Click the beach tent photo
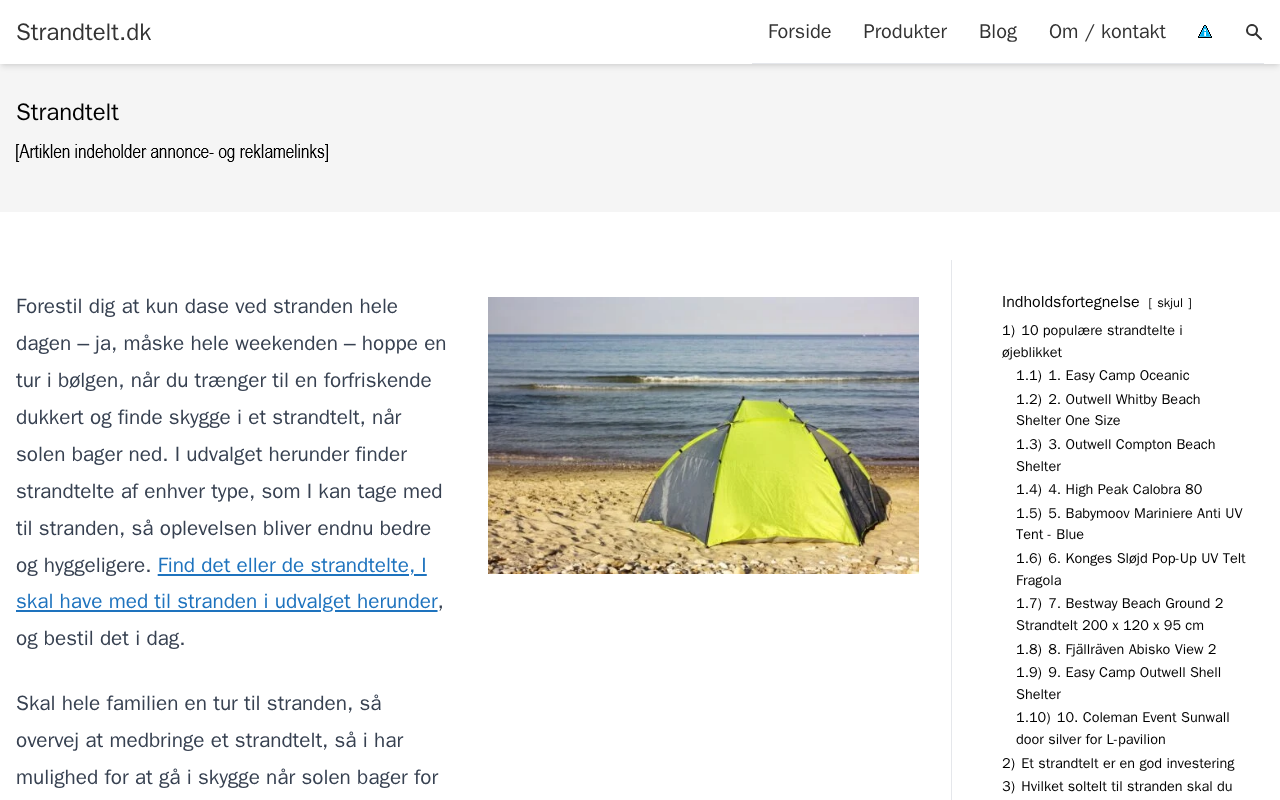This screenshot has height=800, width=1280. click(x=703, y=435)
